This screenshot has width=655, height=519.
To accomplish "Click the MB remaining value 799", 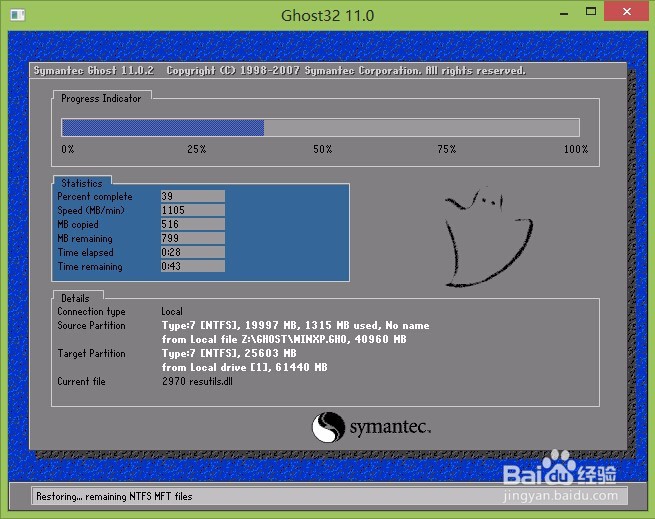I will [x=193, y=238].
